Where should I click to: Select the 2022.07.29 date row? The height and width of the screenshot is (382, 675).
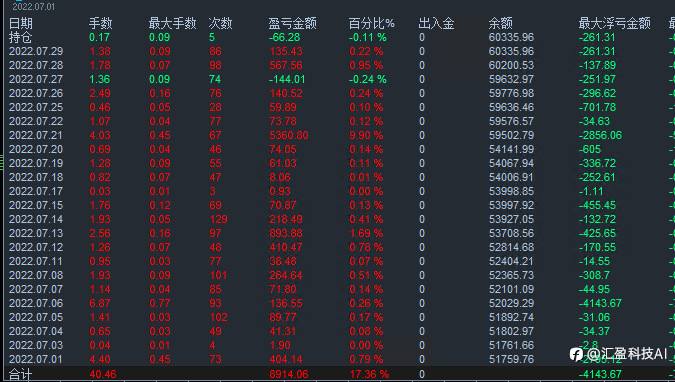pyautogui.click(x=36, y=51)
